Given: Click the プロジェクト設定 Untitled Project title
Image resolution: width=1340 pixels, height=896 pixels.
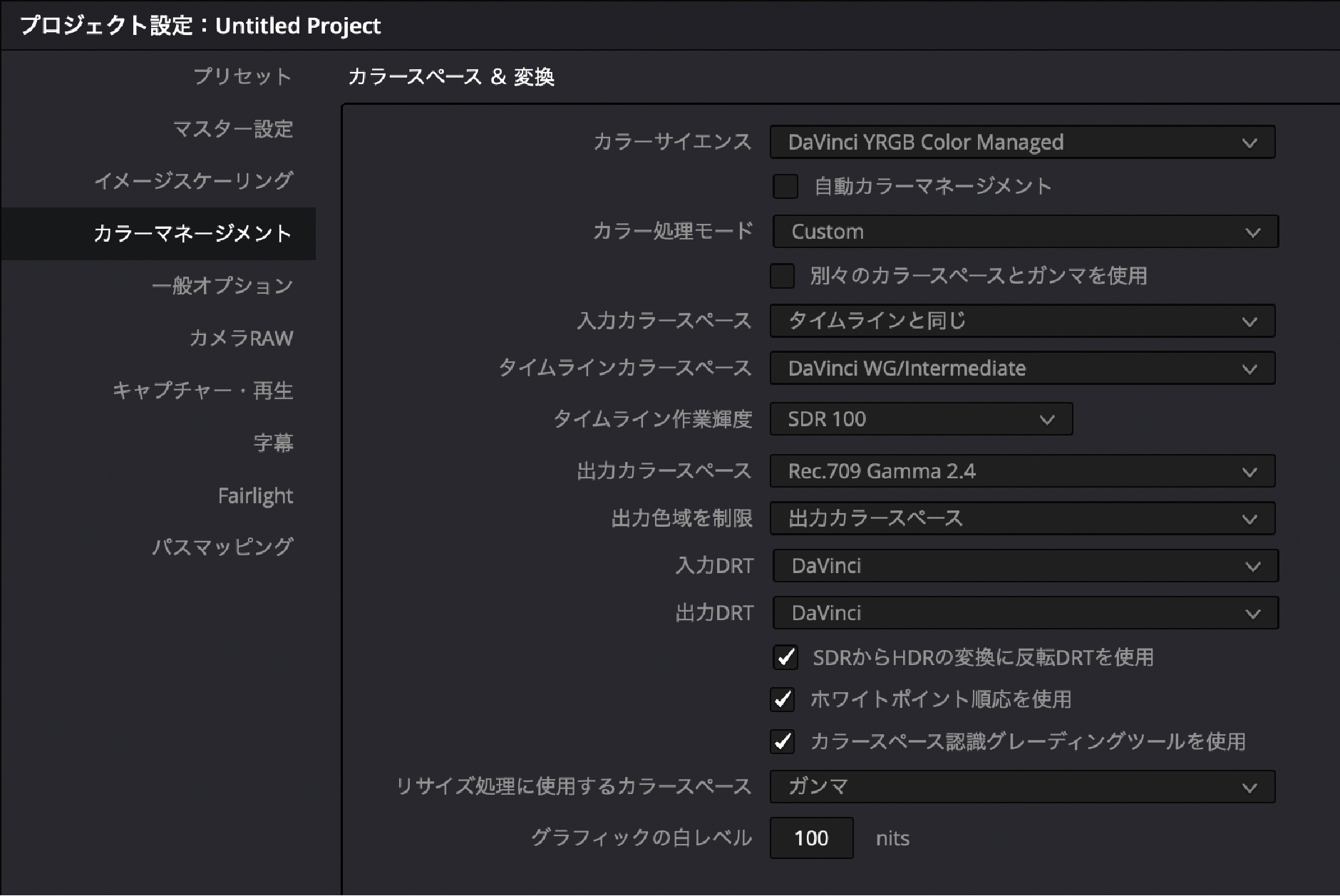Looking at the screenshot, I should coord(200,26).
